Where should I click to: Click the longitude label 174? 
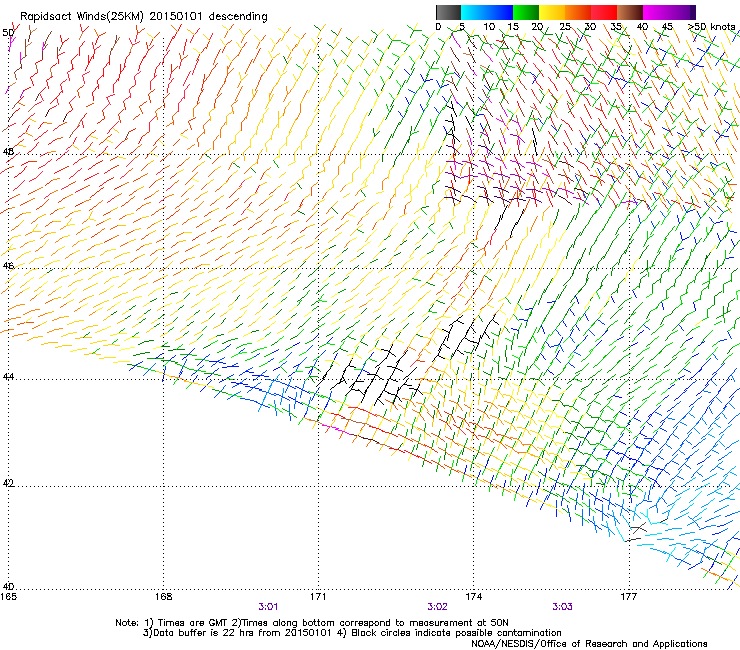pos(473,597)
